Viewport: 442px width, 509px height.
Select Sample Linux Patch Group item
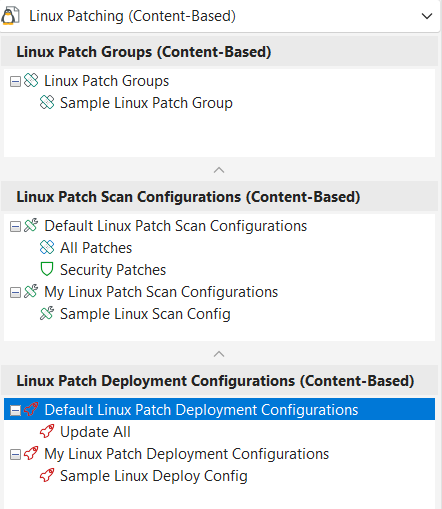146,103
